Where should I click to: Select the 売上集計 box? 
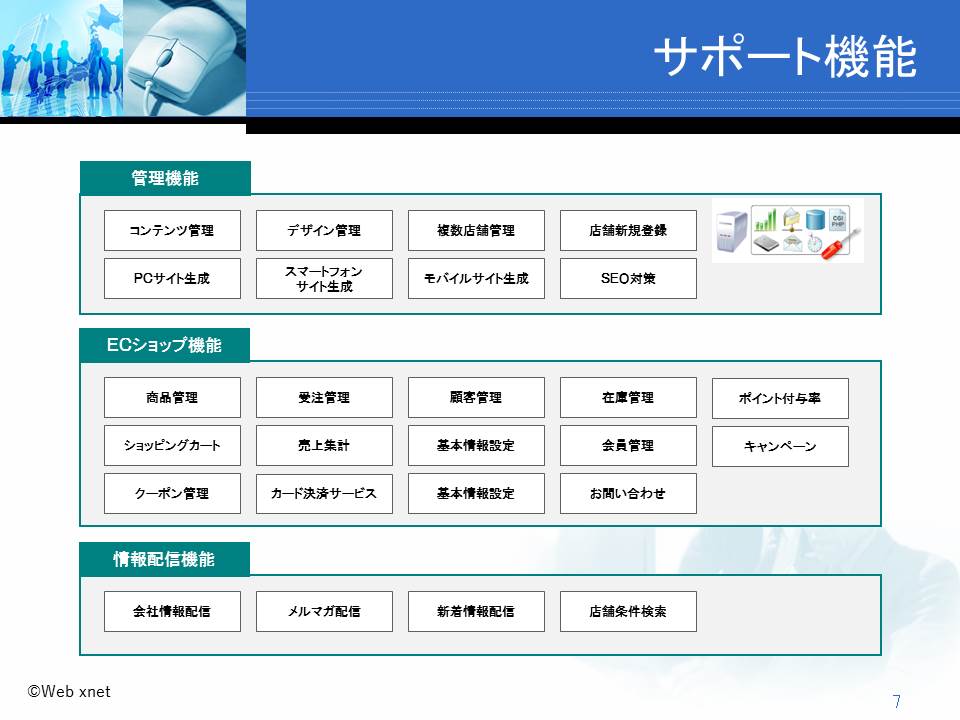point(324,445)
